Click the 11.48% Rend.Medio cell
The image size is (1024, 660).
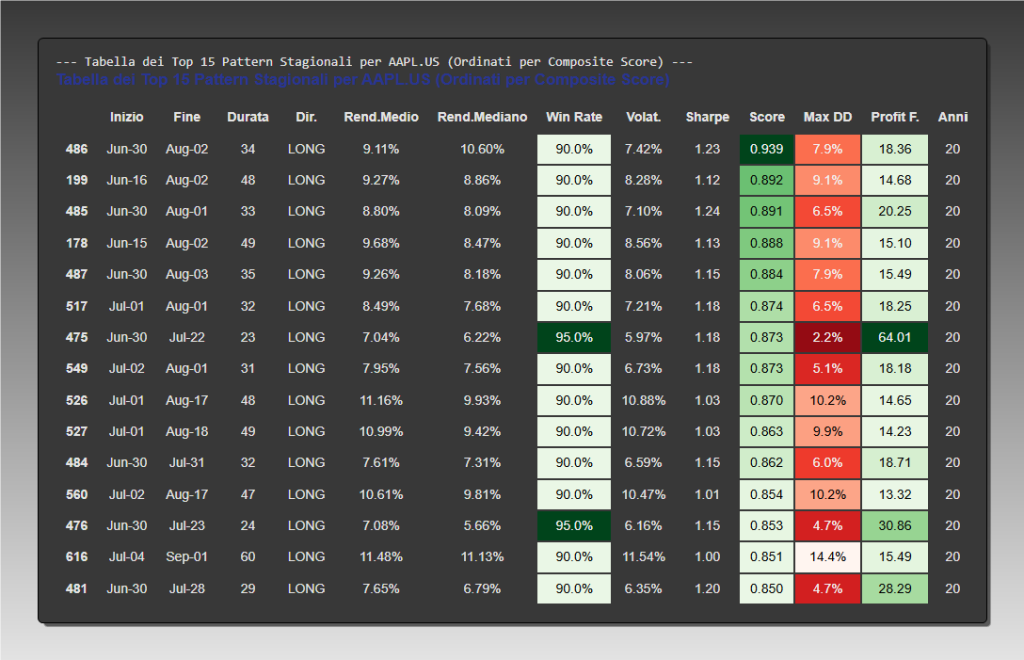point(381,557)
